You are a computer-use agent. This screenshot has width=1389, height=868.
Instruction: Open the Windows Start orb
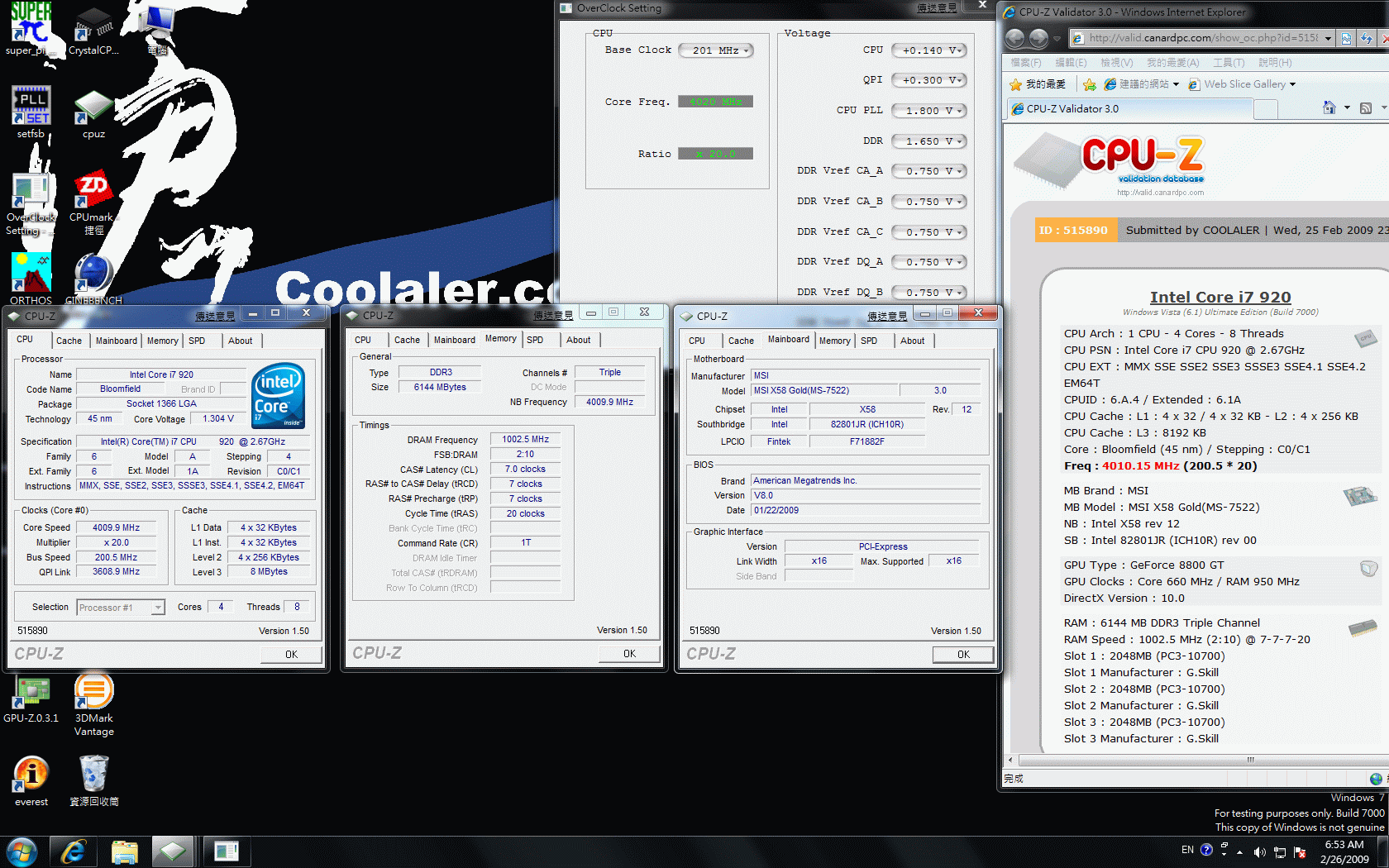click(21, 851)
